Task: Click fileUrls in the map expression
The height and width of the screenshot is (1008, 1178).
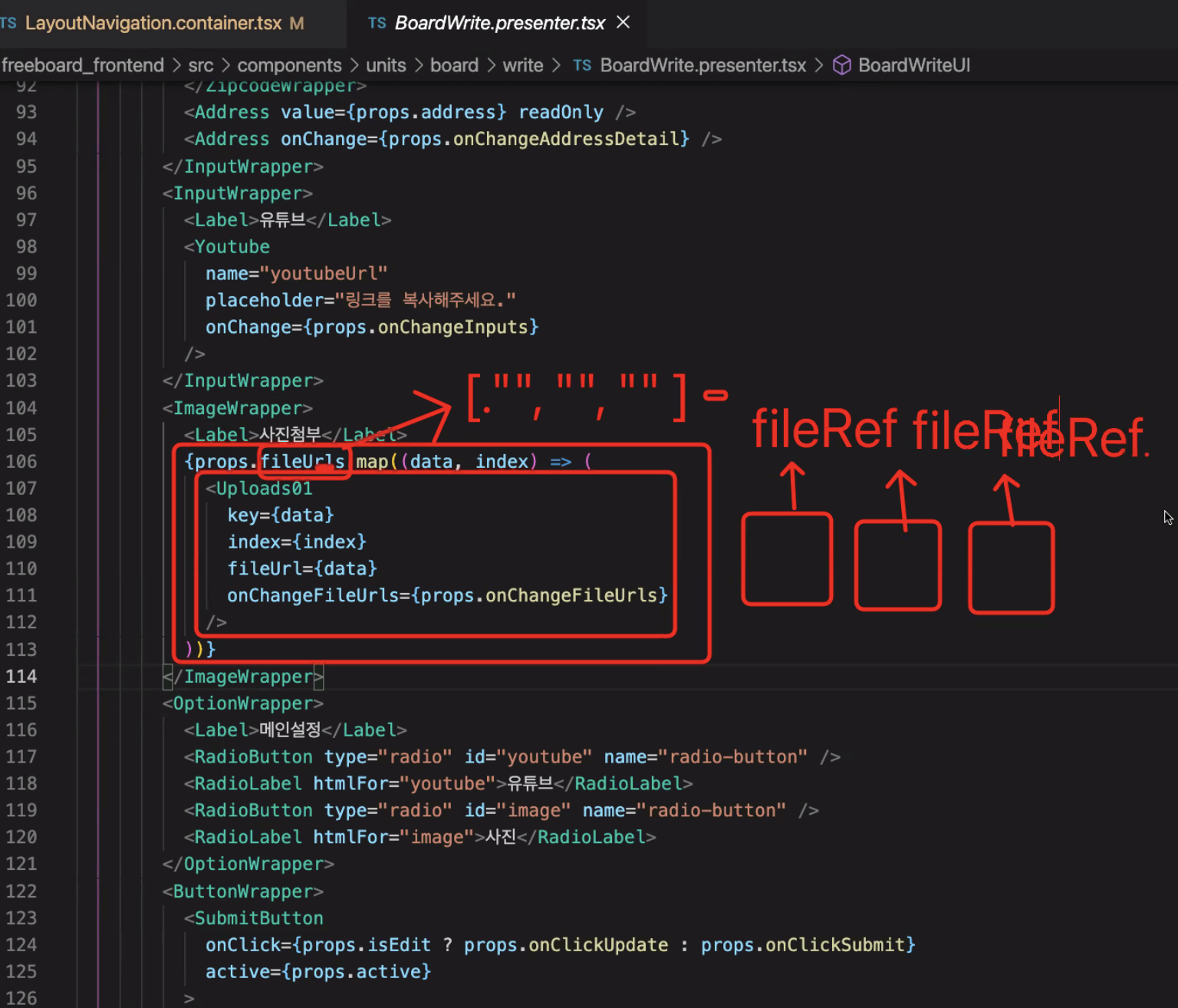Action: coord(302,461)
